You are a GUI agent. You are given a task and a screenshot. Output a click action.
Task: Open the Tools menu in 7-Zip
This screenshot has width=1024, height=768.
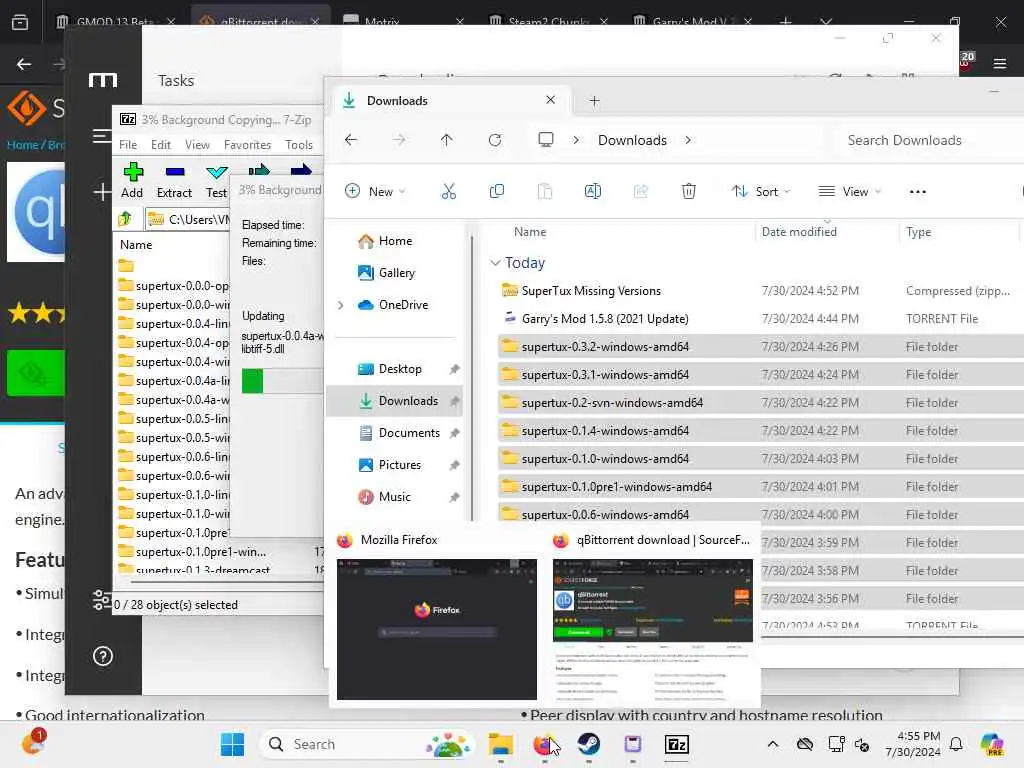[x=298, y=144]
